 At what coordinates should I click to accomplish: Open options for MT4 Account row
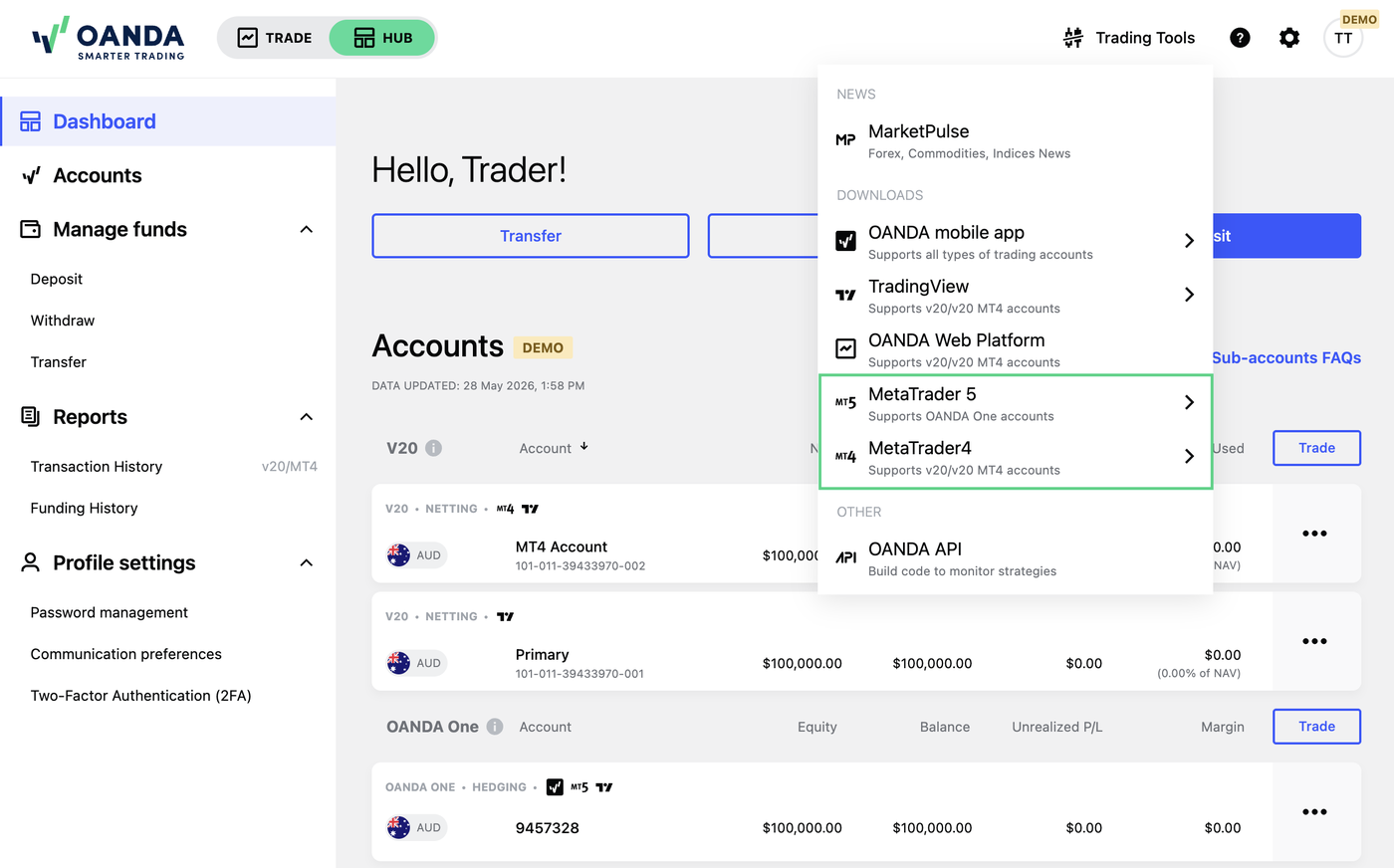click(x=1314, y=534)
